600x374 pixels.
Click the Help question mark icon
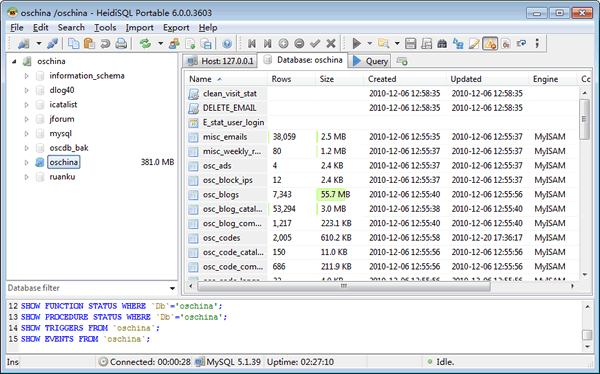(227, 44)
